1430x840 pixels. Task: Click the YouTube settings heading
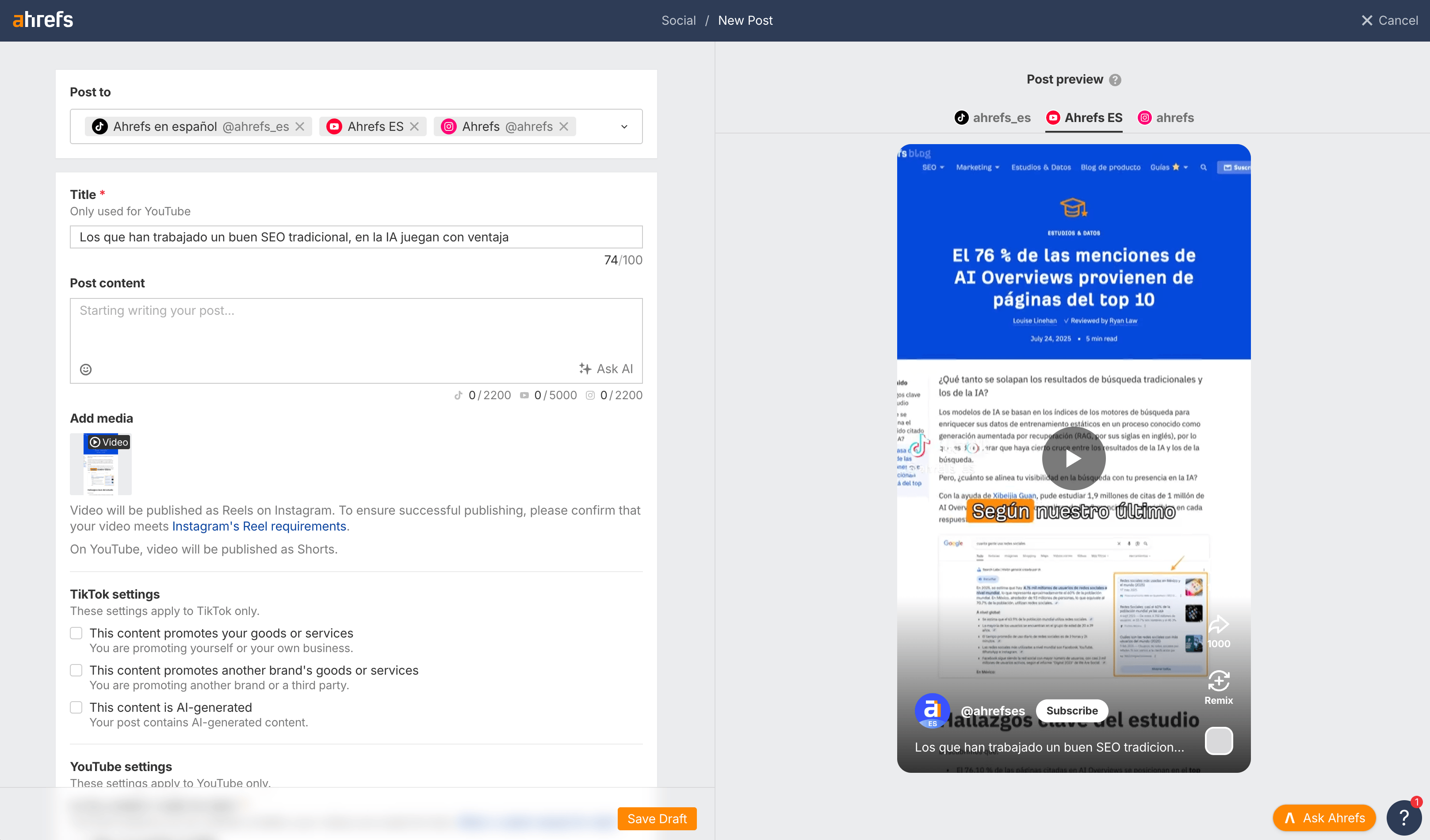click(x=121, y=766)
